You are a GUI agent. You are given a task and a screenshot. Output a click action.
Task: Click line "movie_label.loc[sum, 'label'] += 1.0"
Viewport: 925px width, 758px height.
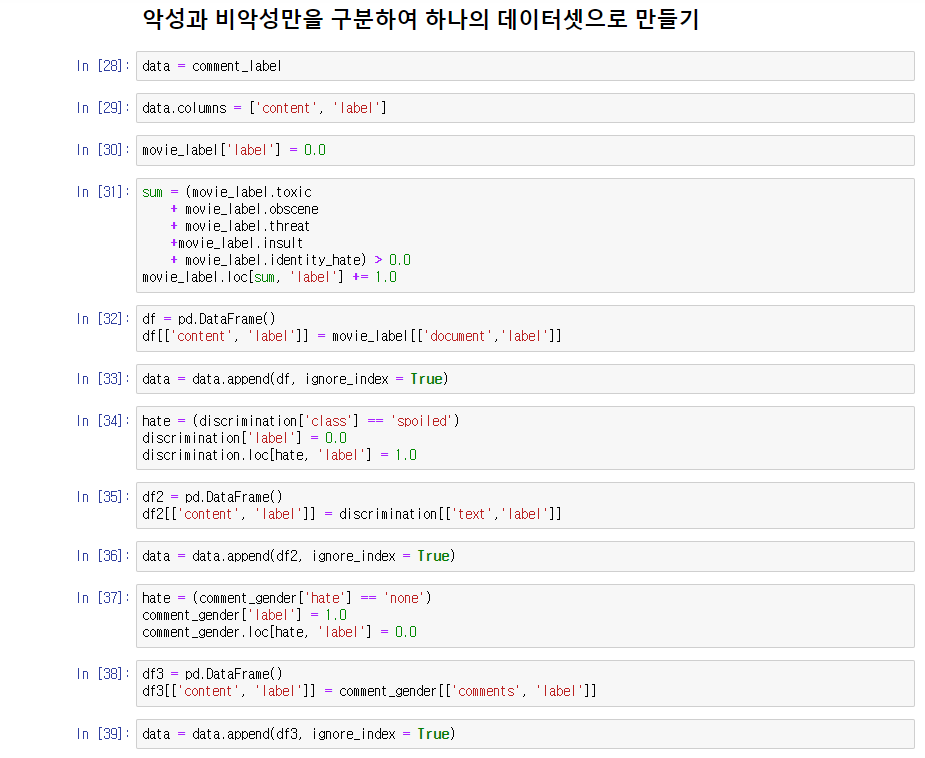[x=270, y=277]
